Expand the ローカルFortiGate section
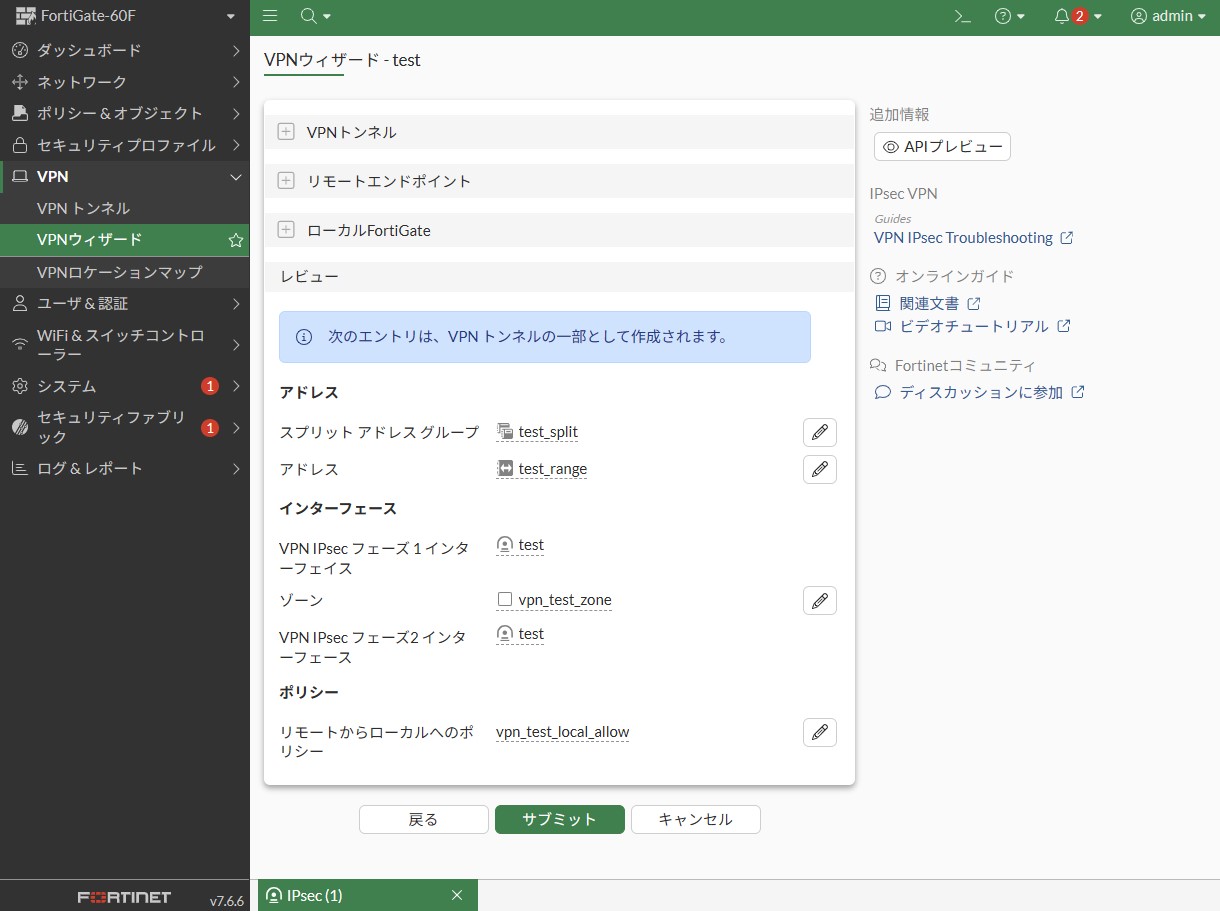The width and height of the screenshot is (1220, 911). [x=286, y=230]
